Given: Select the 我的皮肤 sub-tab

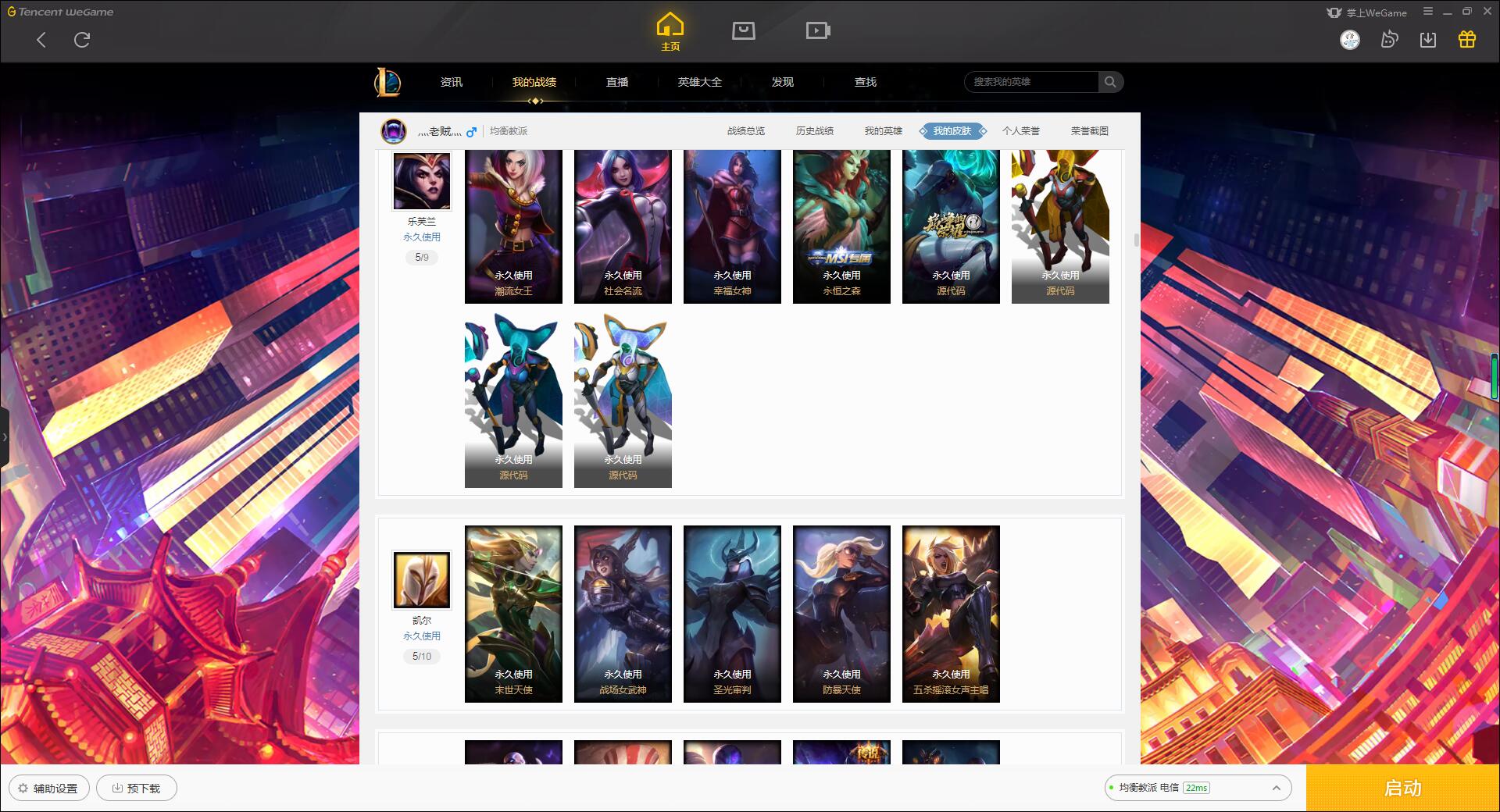Looking at the screenshot, I should click(x=952, y=131).
